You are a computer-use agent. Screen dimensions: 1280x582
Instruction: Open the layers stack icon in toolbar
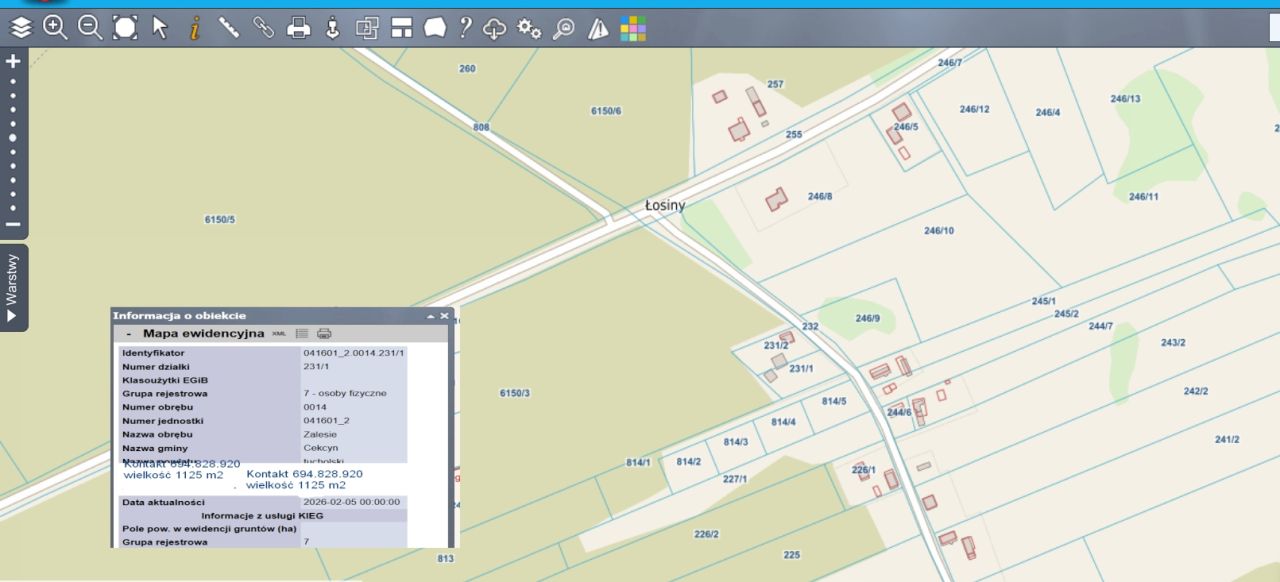(x=21, y=28)
